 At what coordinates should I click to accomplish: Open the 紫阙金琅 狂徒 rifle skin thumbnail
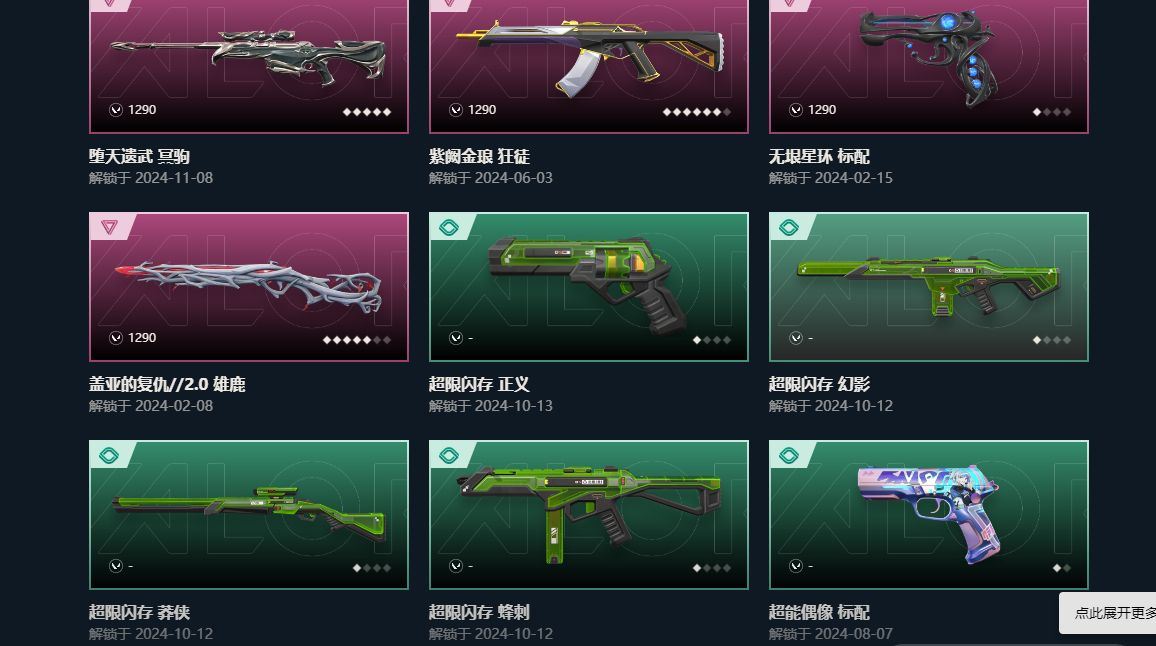[589, 58]
